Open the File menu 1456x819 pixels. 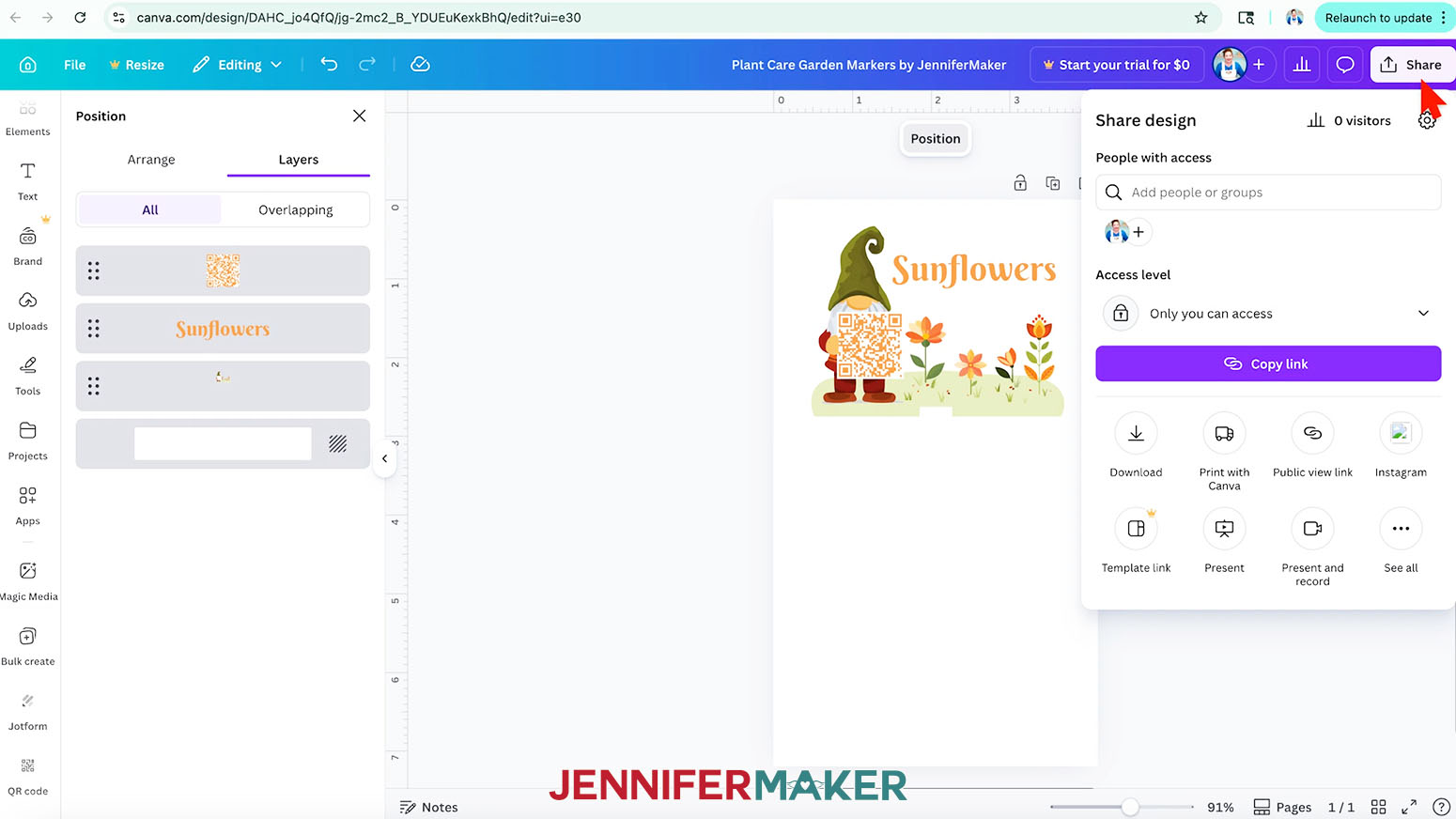(74, 65)
